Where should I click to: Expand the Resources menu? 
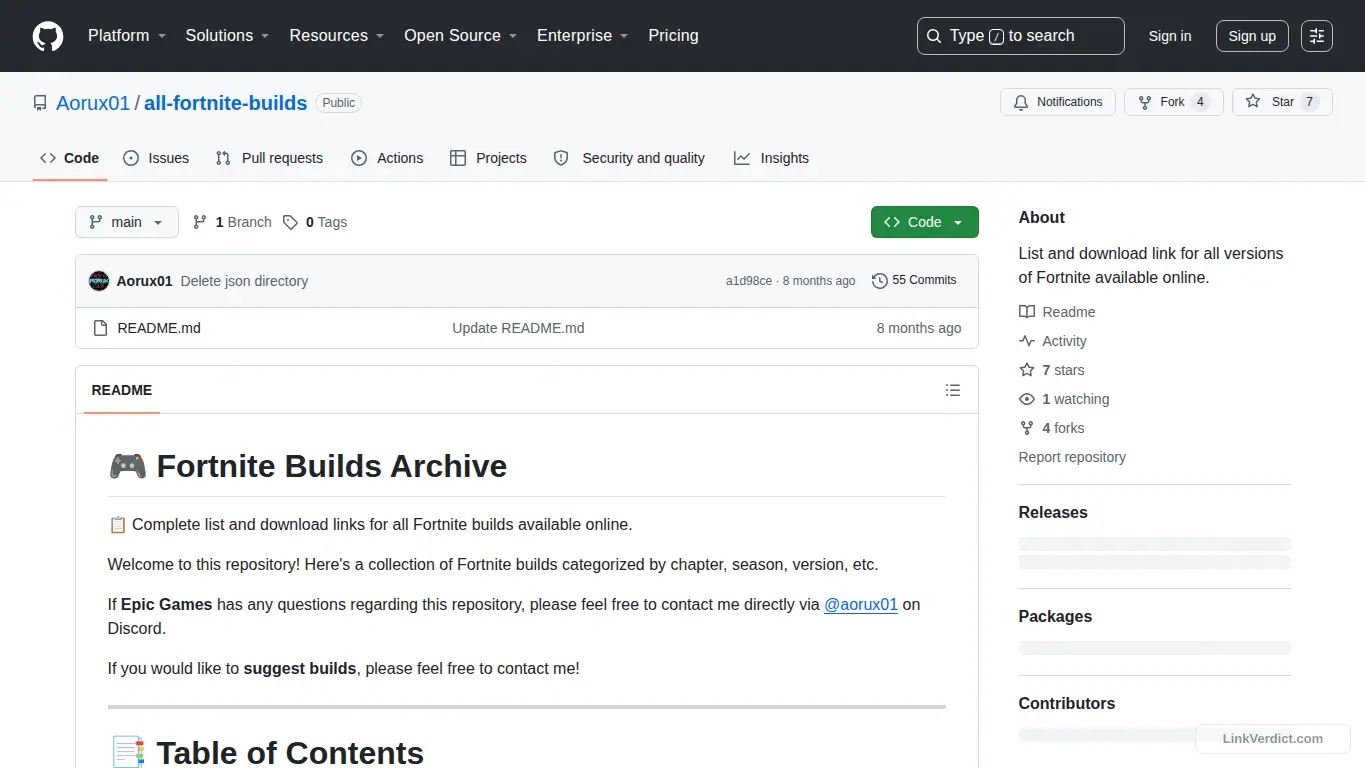337,35
